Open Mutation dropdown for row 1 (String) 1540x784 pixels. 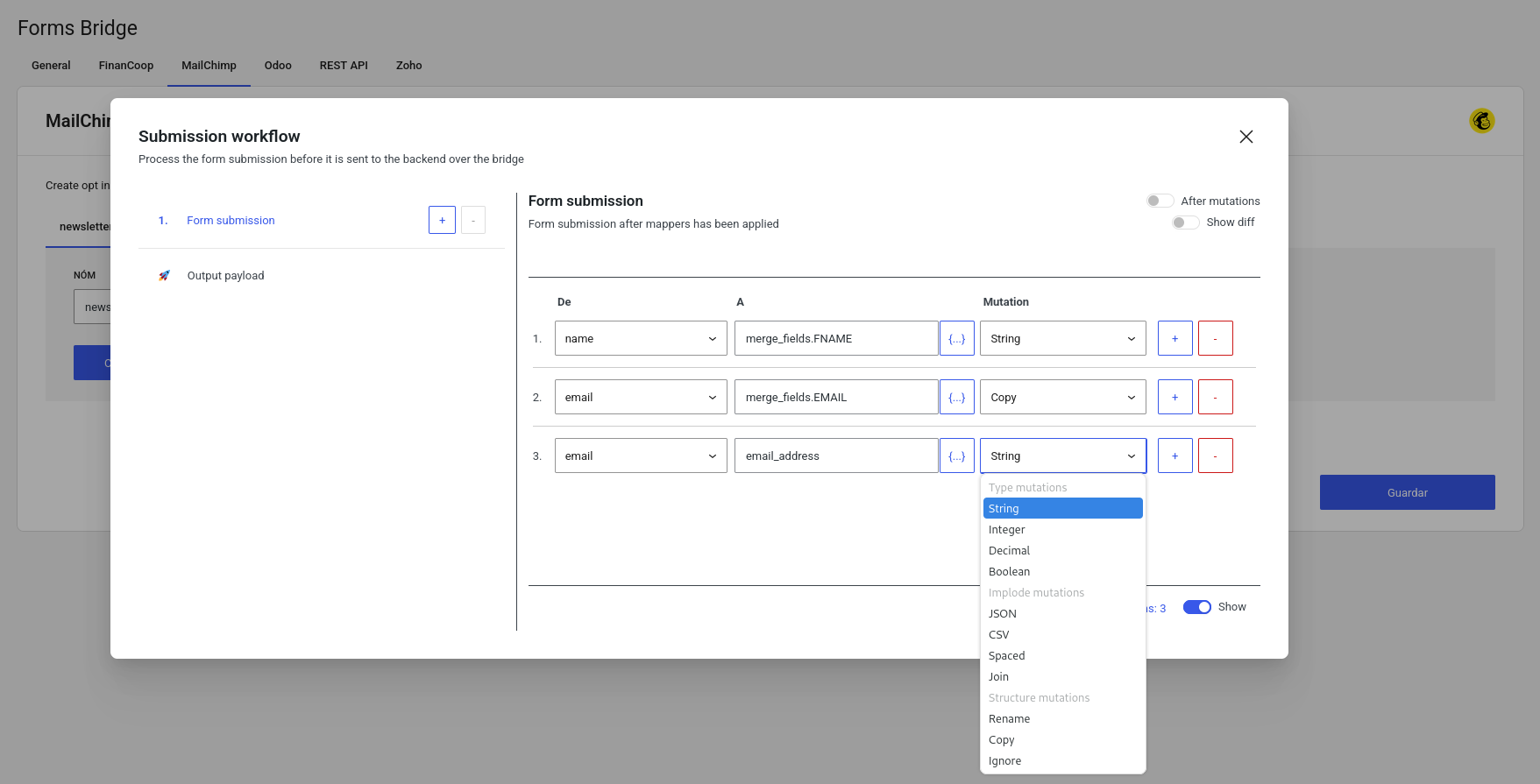[x=1062, y=338]
